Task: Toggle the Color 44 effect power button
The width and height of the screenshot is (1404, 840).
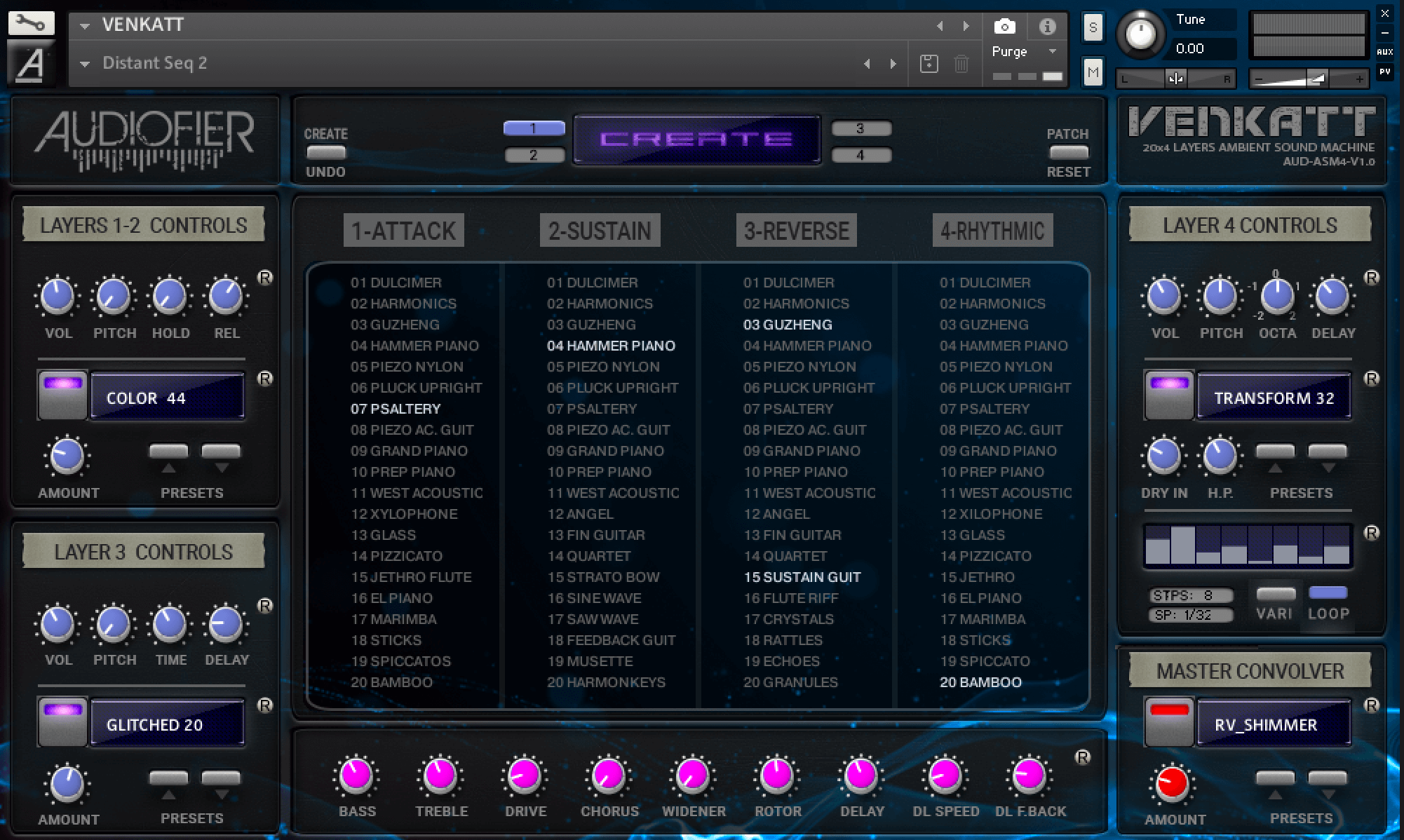Action: click(62, 395)
